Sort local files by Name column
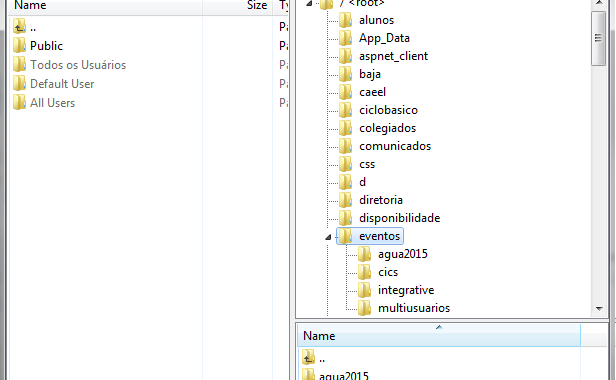 (105, 6)
